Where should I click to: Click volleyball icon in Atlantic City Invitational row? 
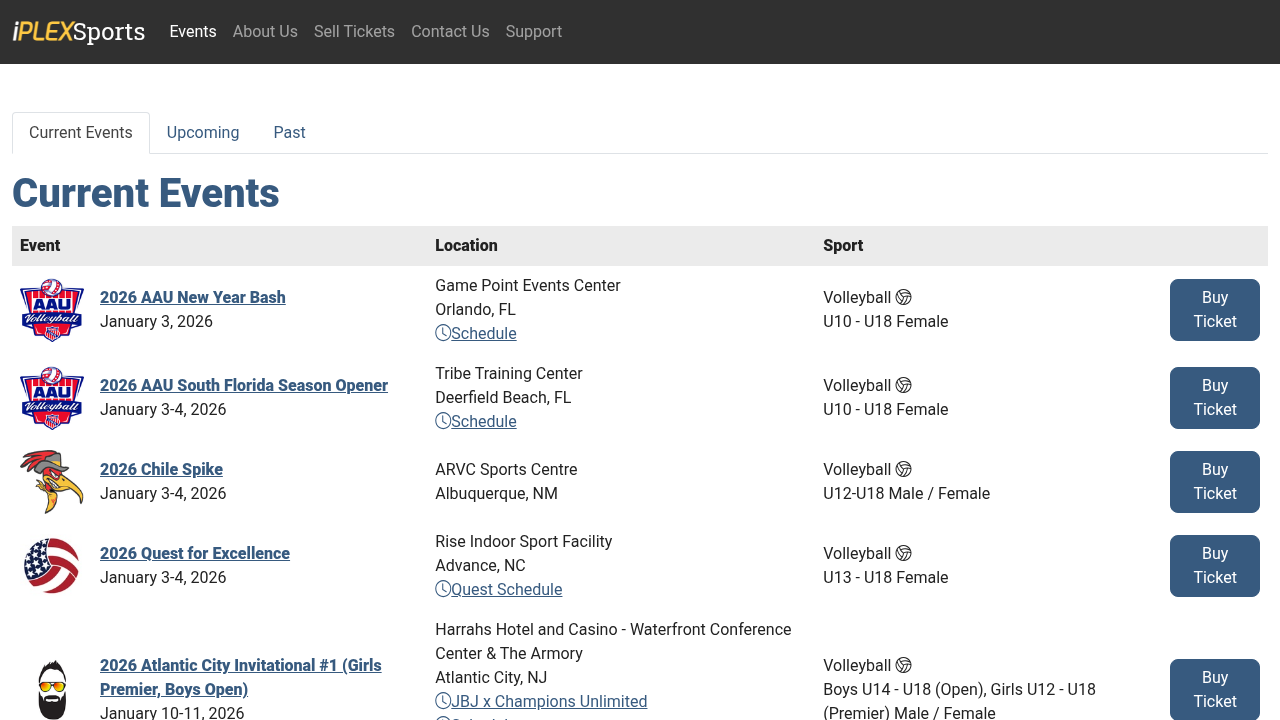point(904,665)
